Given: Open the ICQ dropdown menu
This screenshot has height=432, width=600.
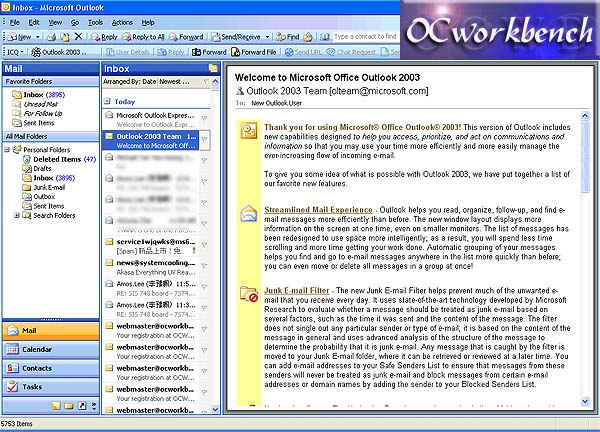Looking at the screenshot, I should pos(15,52).
